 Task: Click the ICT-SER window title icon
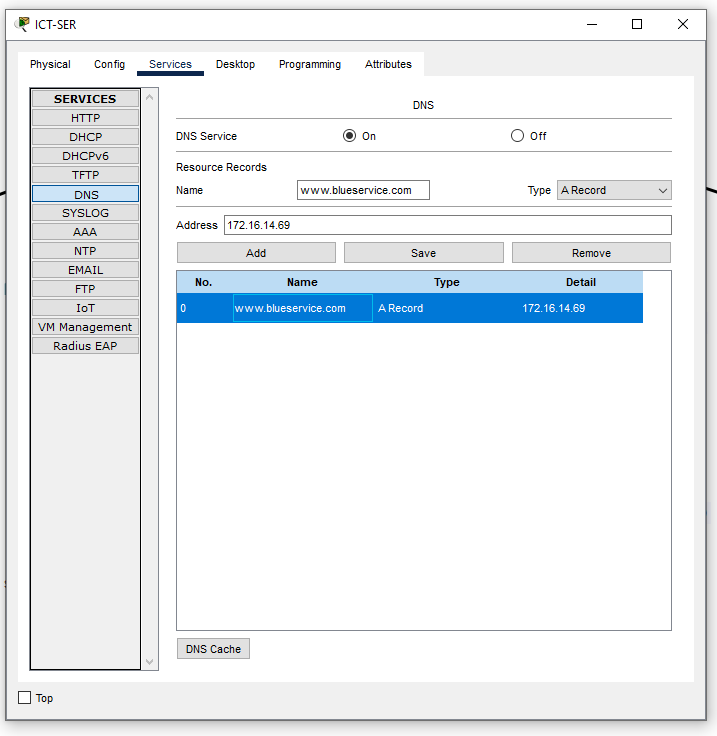[23, 24]
